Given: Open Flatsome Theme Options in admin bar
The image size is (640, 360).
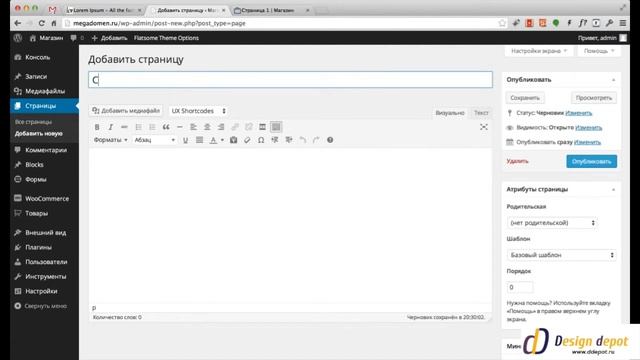Looking at the screenshot, I should point(166,38).
